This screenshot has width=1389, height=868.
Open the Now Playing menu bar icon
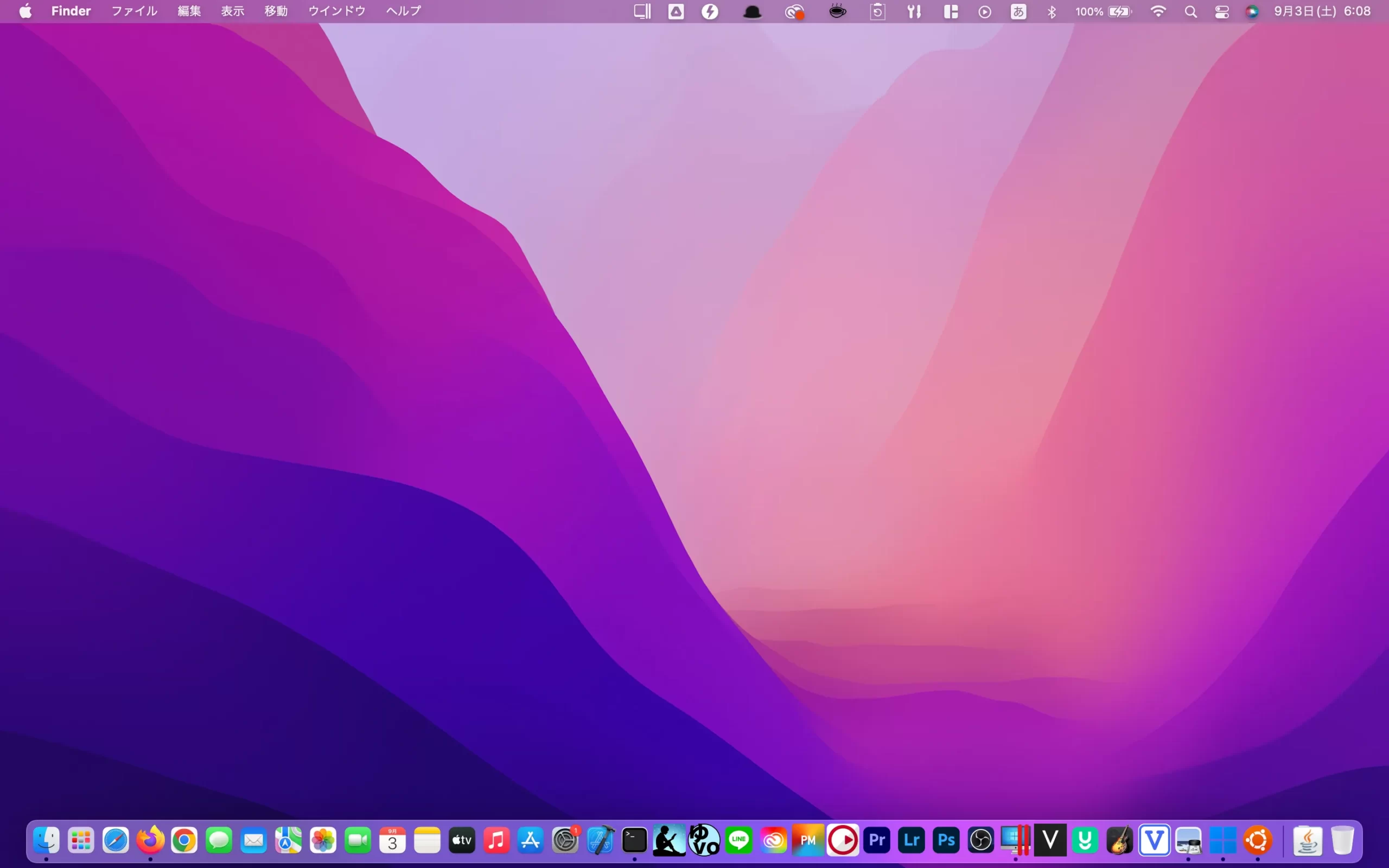[x=985, y=11]
